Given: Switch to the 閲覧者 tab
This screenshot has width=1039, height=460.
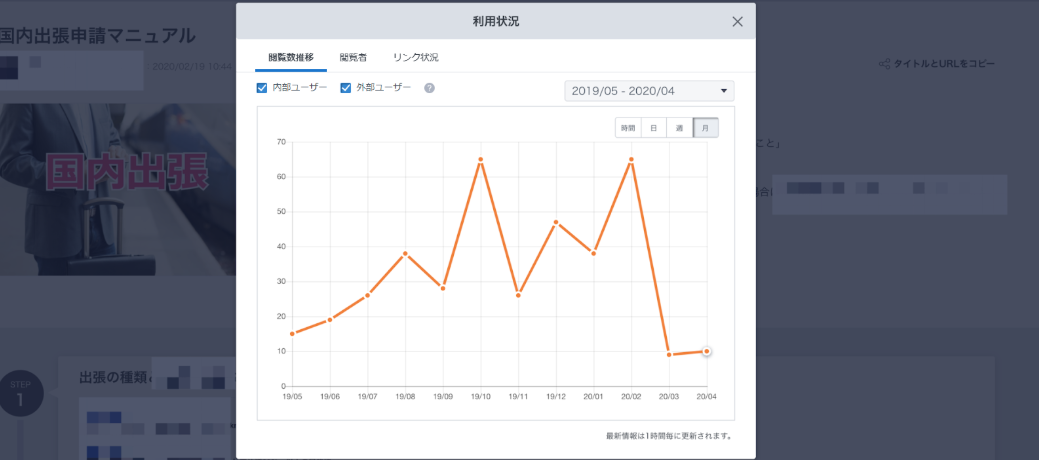Looking at the screenshot, I should coord(354,57).
